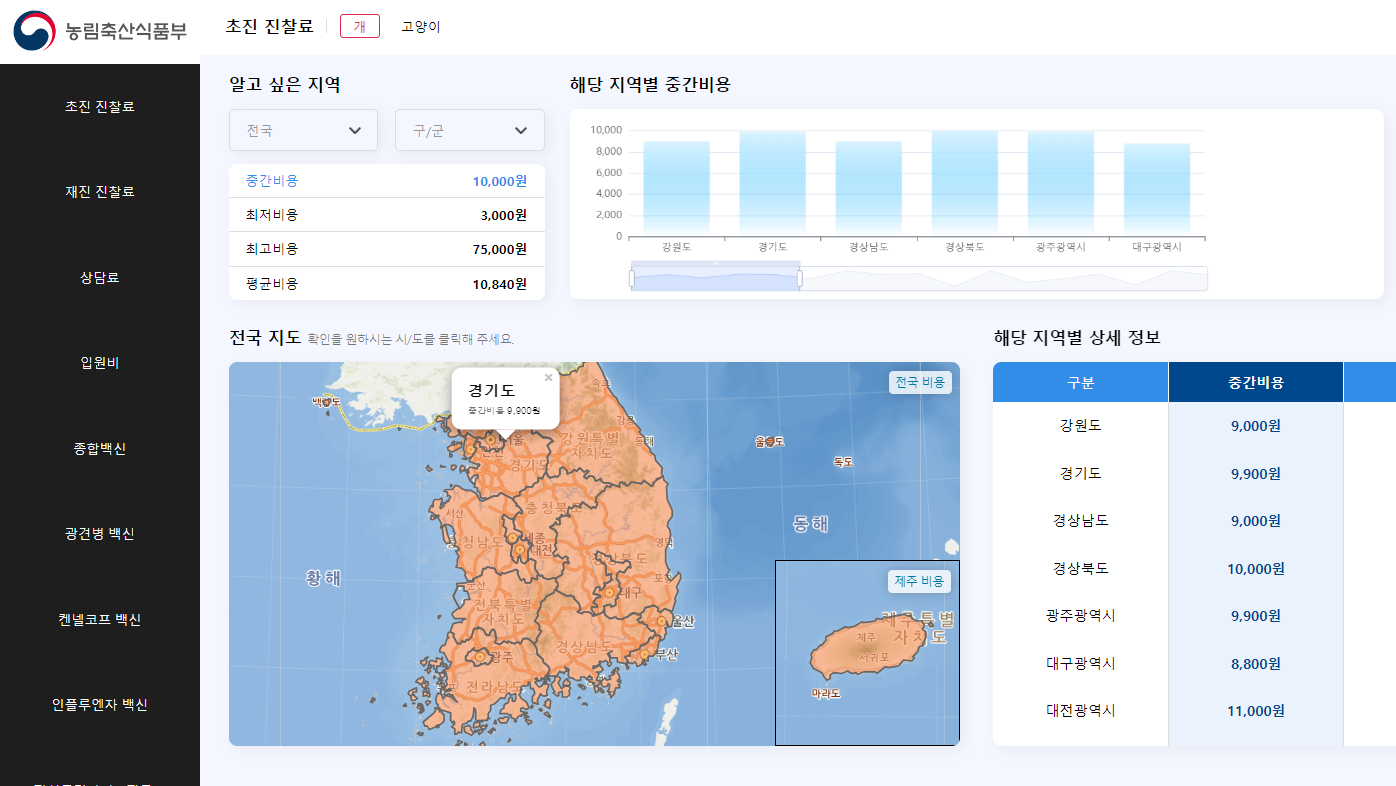
Task: Select 상담료 in the sidebar
Action: point(99,277)
